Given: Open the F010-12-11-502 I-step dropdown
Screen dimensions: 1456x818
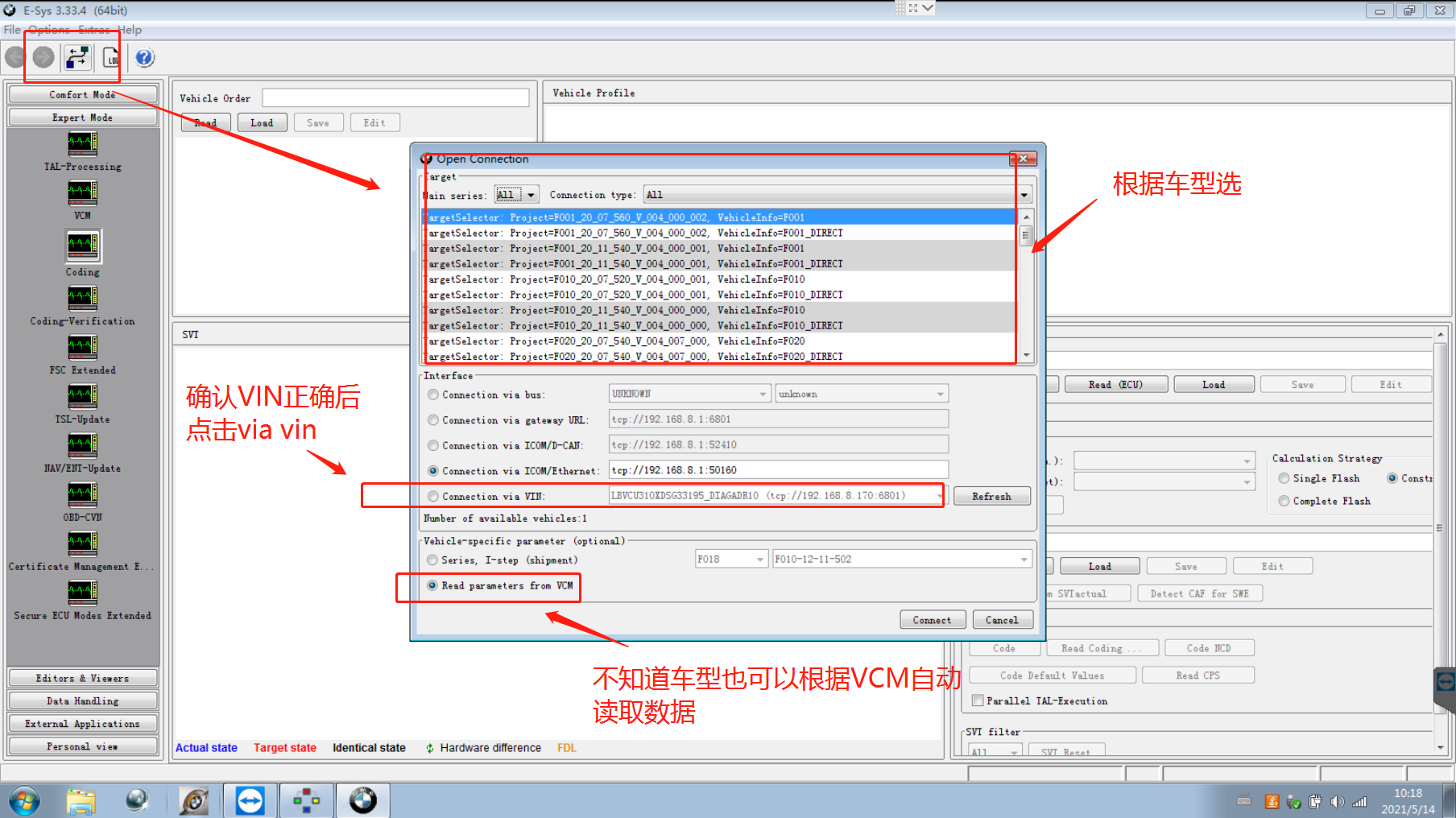Looking at the screenshot, I should tap(902, 559).
